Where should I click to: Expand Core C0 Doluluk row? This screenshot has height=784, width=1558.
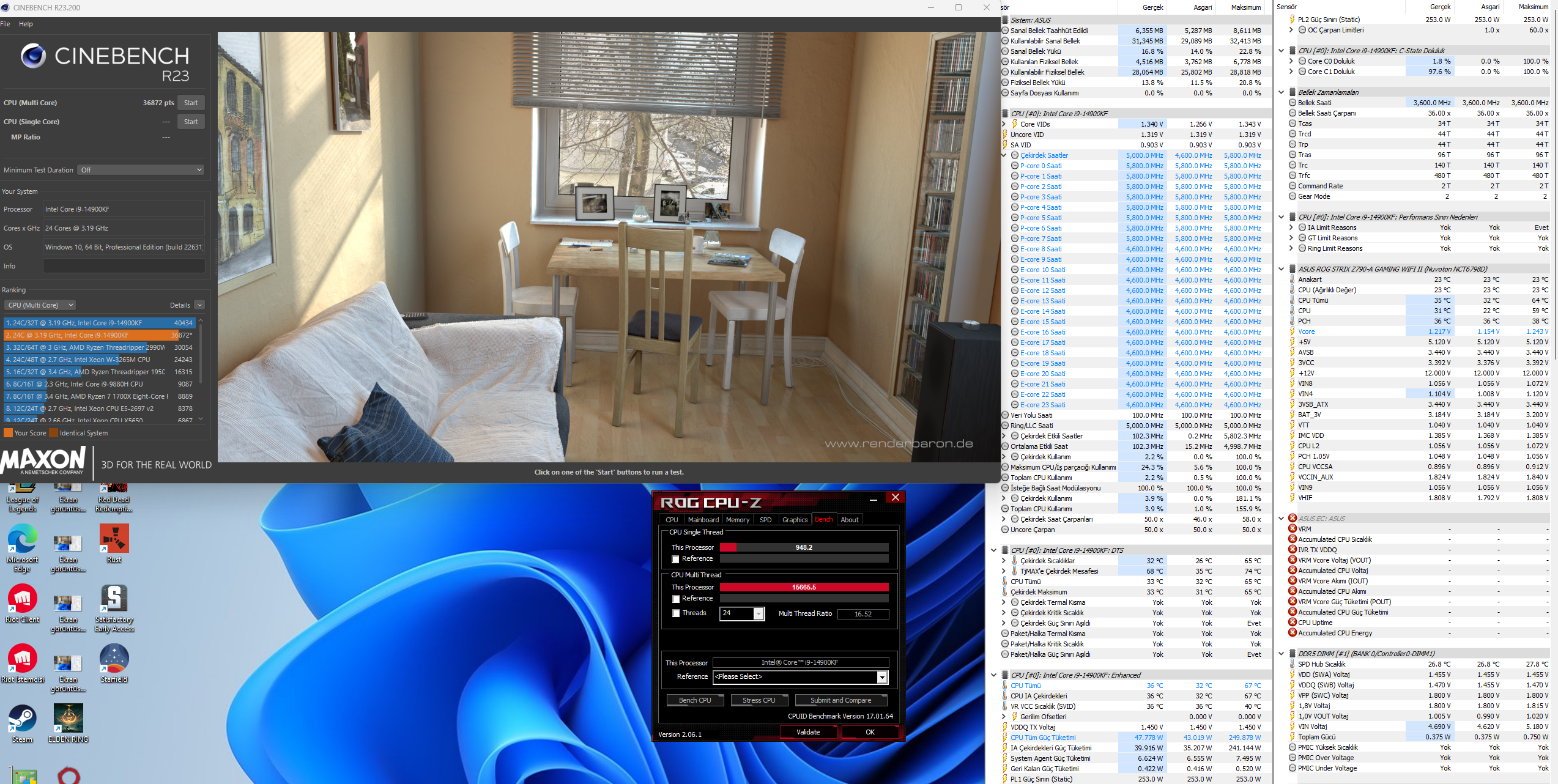1291,61
